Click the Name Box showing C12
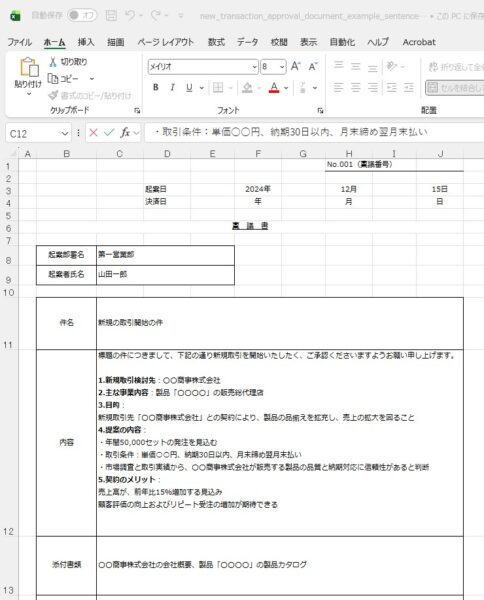The width and height of the screenshot is (484, 600). coord(33,134)
